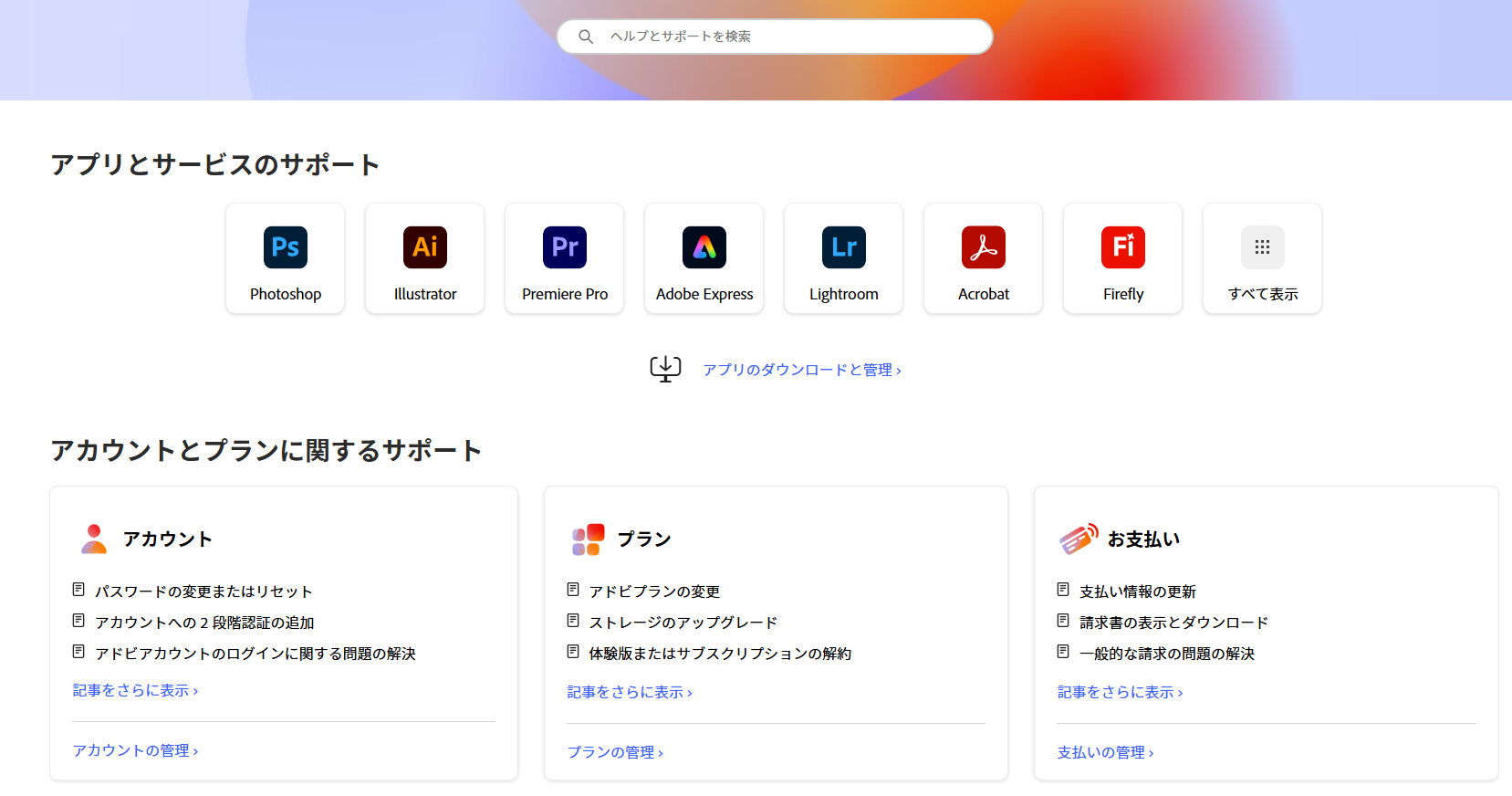Open ストレージのアップグレード article

coord(683,623)
